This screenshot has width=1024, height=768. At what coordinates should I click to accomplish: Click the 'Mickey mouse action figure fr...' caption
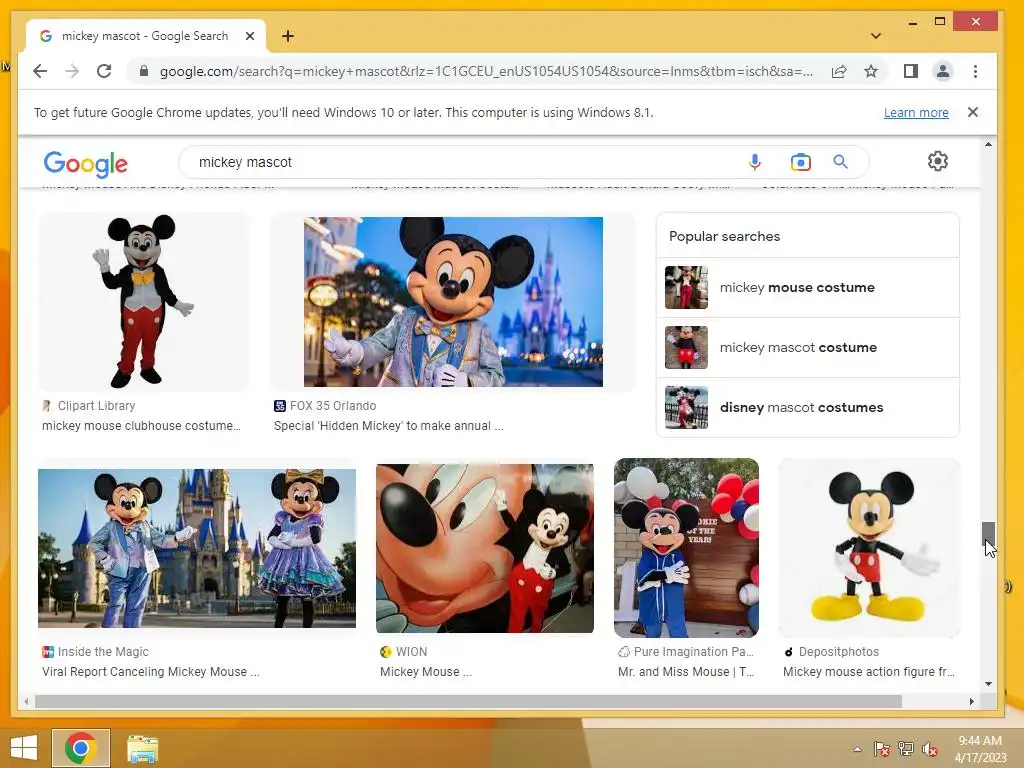(x=869, y=672)
